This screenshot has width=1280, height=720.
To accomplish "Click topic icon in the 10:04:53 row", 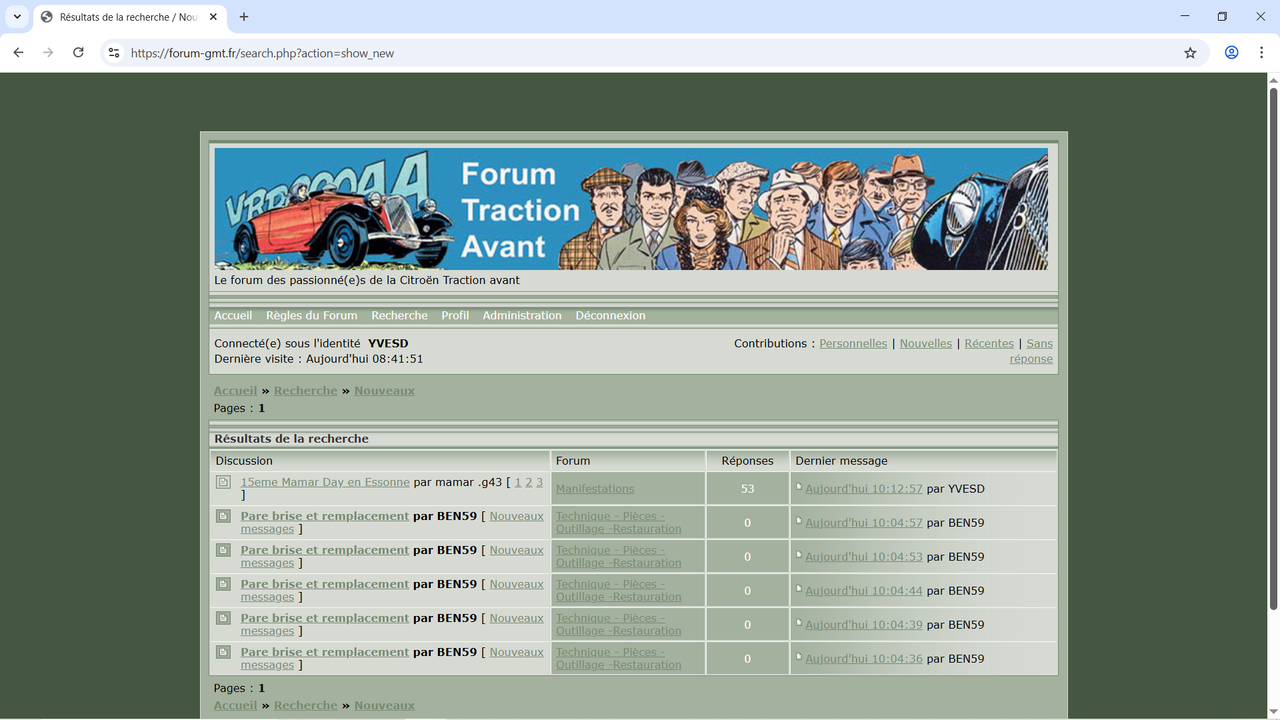I will tap(223, 550).
